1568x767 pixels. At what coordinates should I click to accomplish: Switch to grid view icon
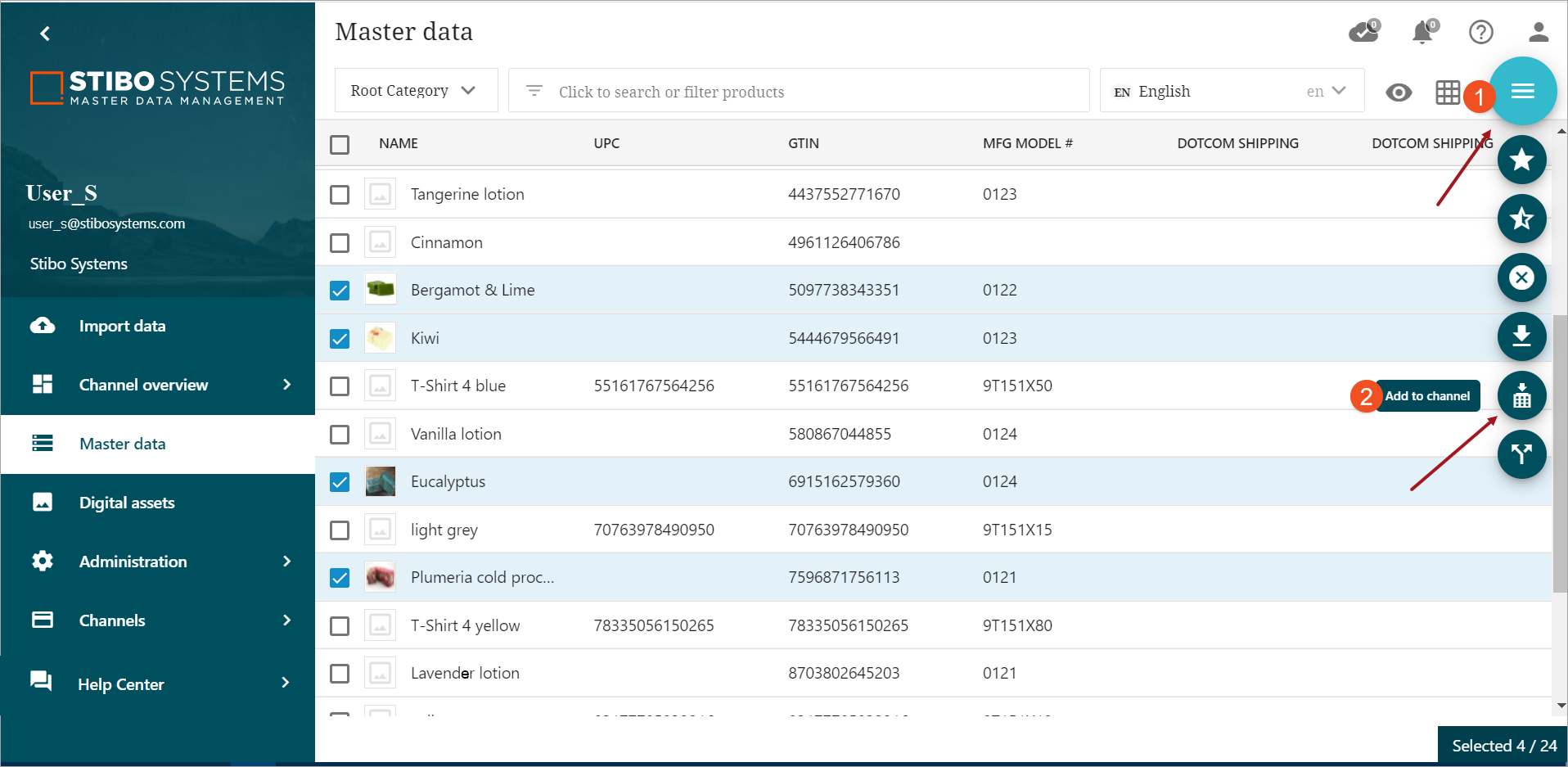point(1447,92)
